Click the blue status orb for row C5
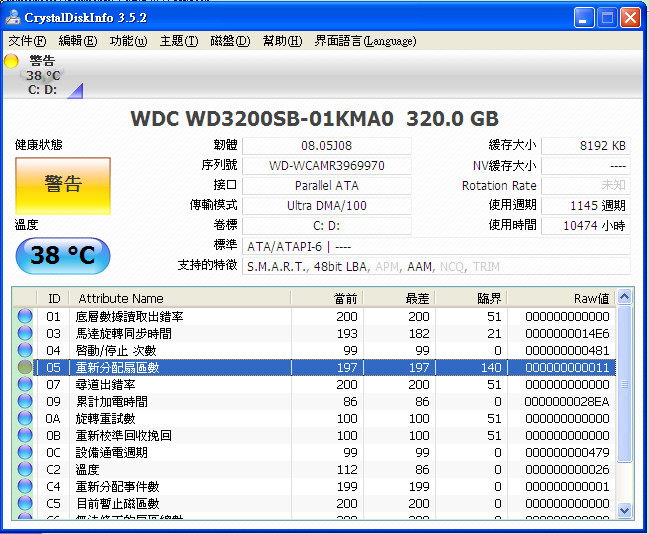This screenshot has width=649, height=534. (x=25, y=503)
